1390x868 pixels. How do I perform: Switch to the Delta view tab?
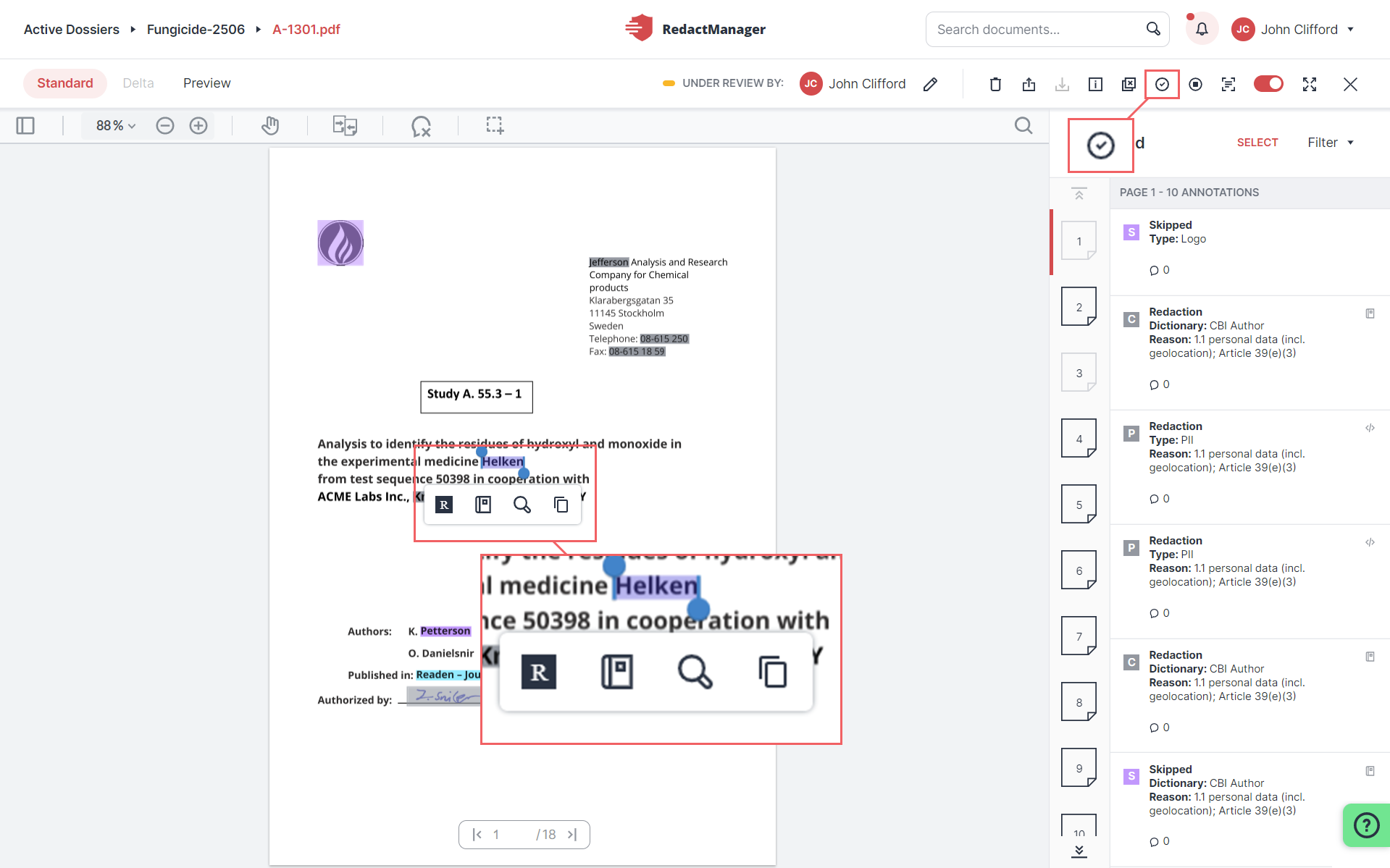[x=138, y=83]
